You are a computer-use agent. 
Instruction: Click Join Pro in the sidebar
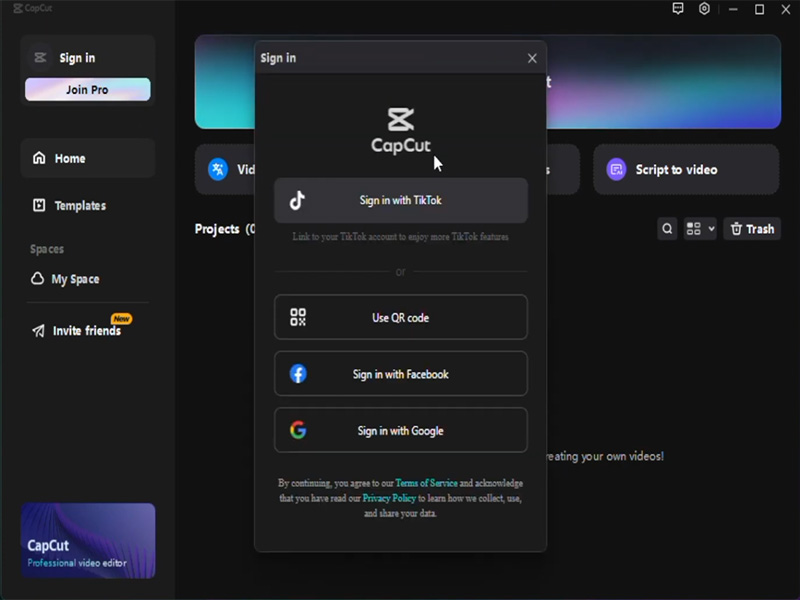coord(87,89)
